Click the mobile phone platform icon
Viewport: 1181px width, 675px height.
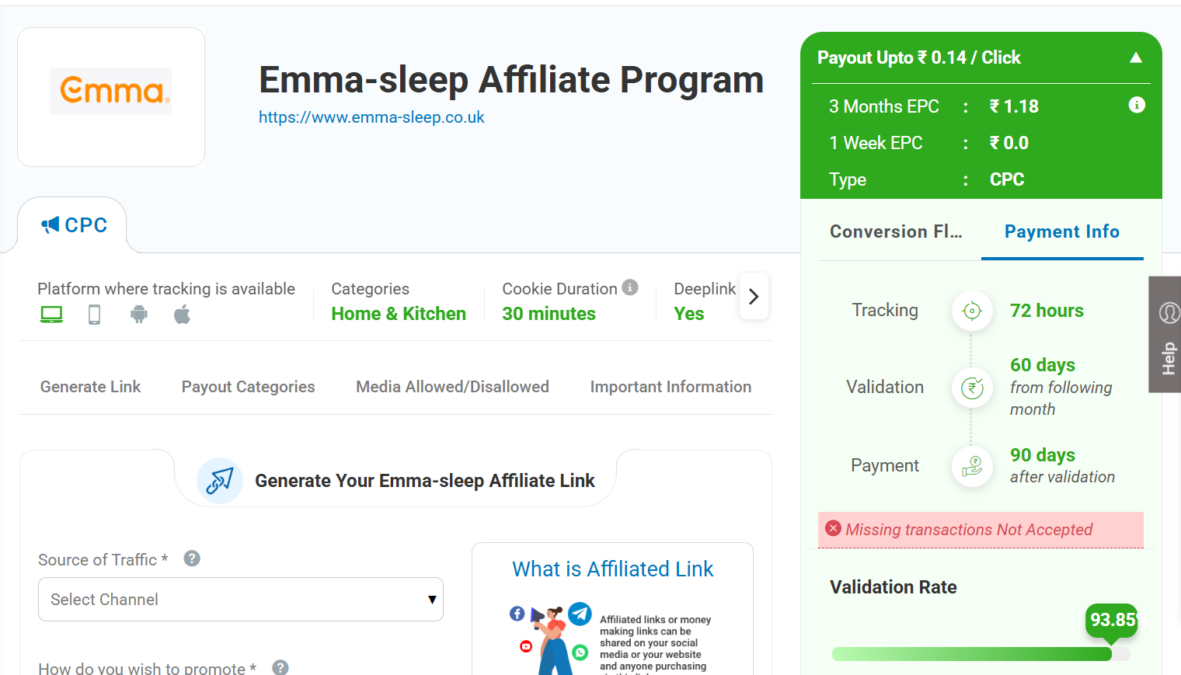click(94, 314)
